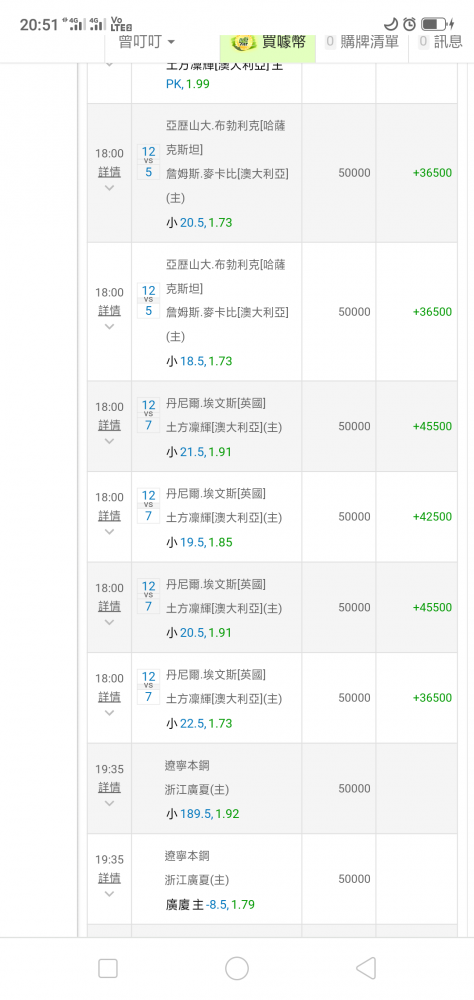Open the 購牌清單 tab

coord(362,42)
